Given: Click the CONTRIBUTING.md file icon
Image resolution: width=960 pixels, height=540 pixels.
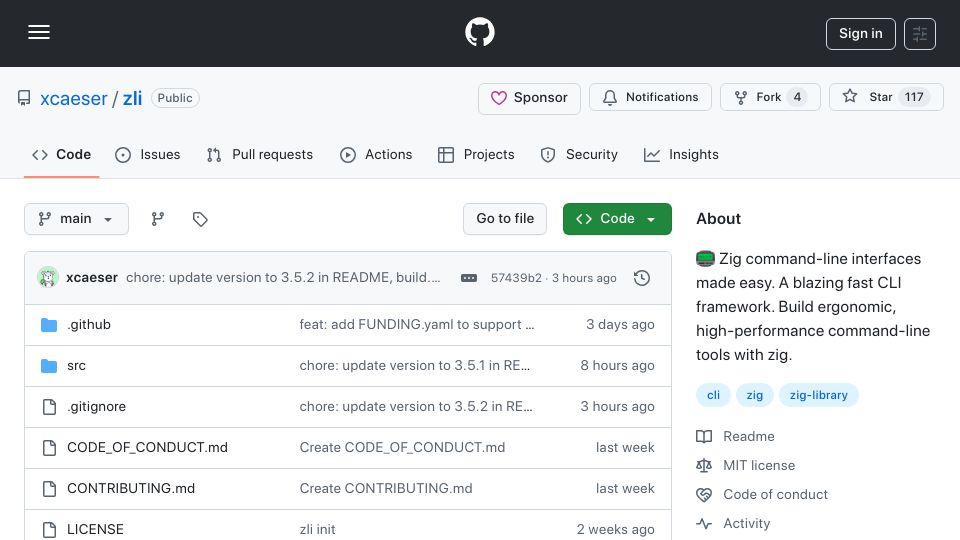Looking at the screenshot, I should pyautogui.click(x=49, y=489).
